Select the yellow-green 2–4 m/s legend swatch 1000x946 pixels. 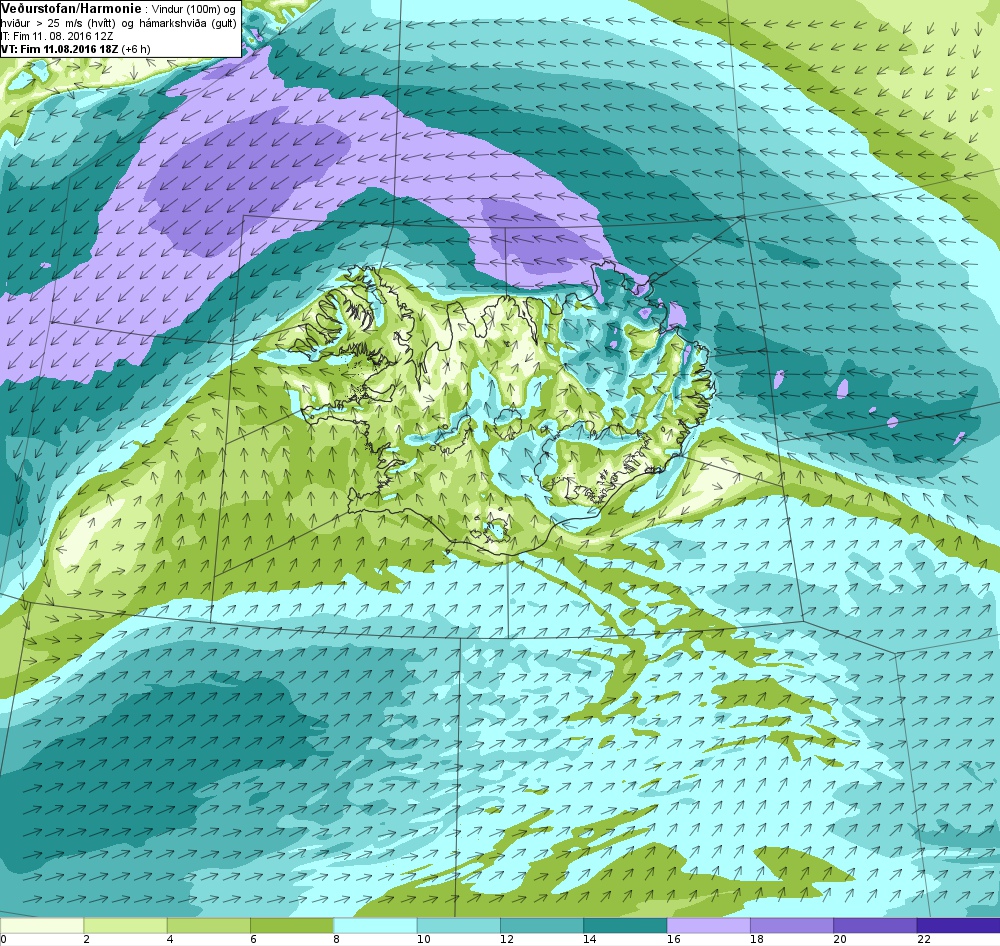(126, 925)
